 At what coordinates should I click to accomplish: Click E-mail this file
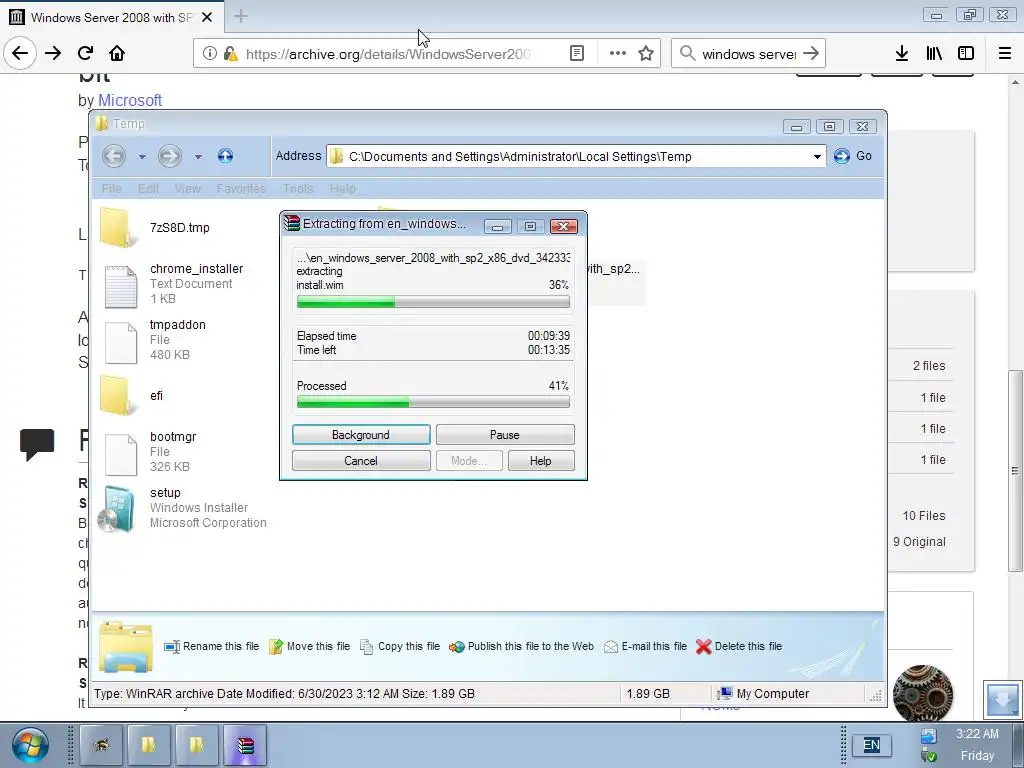click(645, 647)
